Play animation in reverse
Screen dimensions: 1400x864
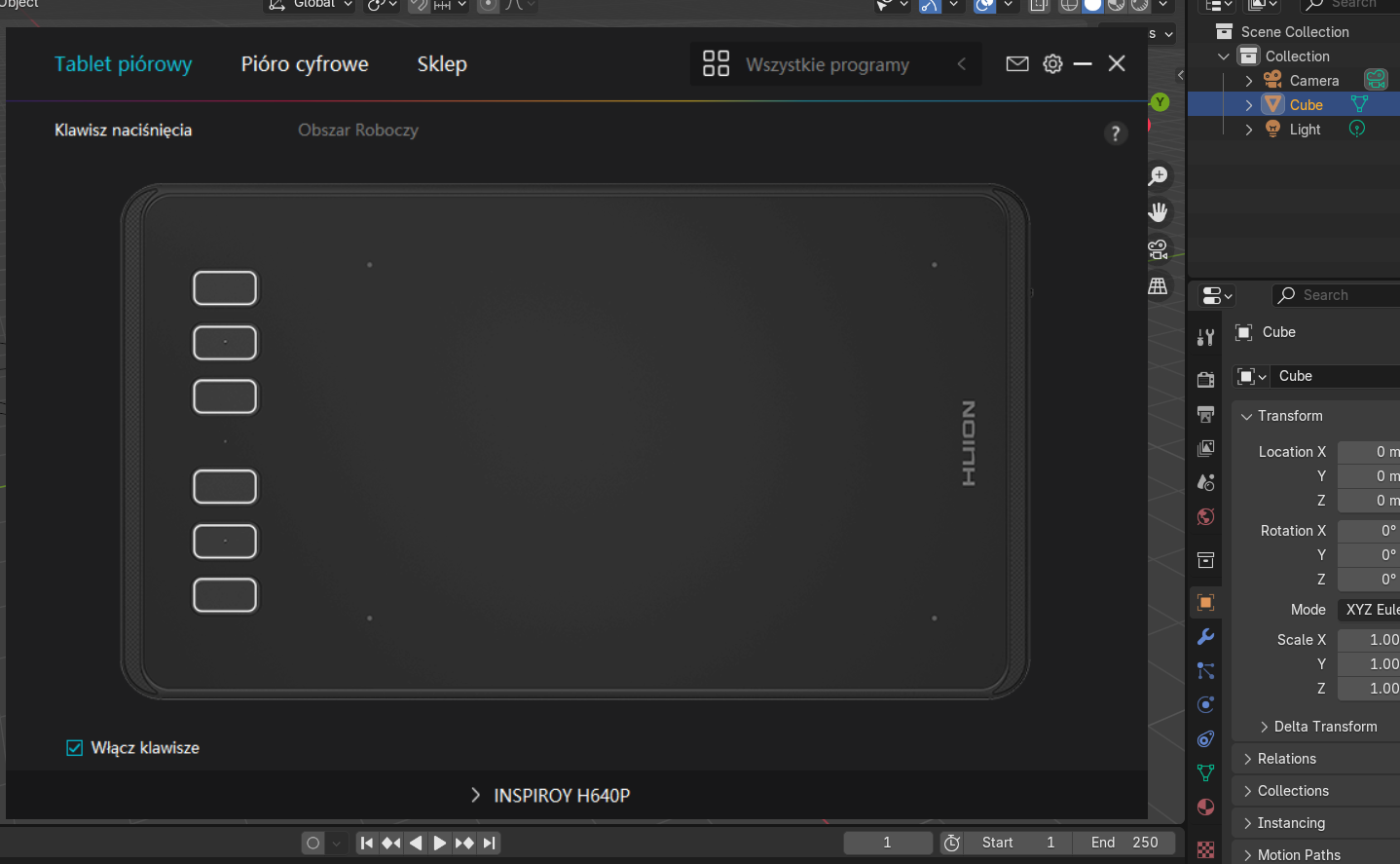pyautogui.click(x=416, y=844)
